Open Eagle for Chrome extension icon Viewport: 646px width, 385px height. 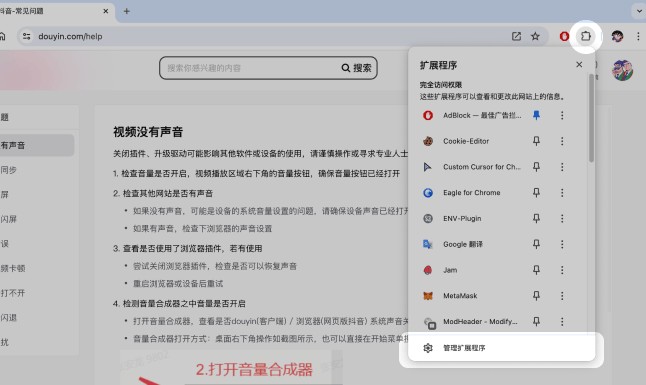428,192
